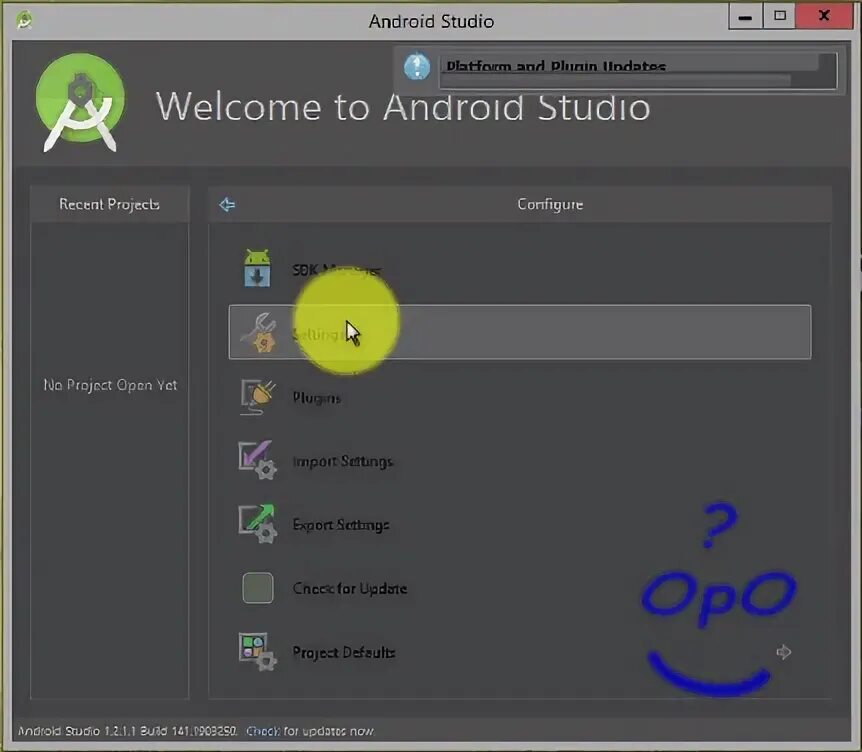Open Export Settings label
This screenshot has width=862, height=752.
click(x=341, y=525)
